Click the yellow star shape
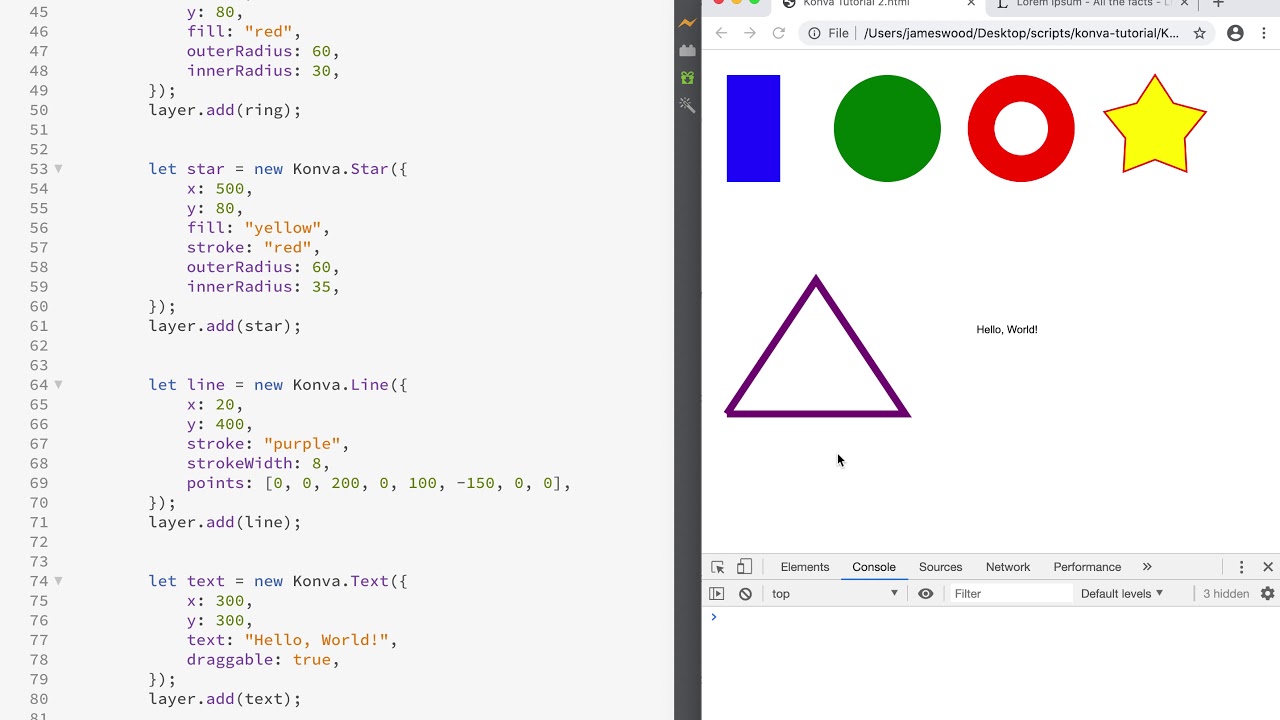1280x720 pixels. click(x=1155, y=128)
